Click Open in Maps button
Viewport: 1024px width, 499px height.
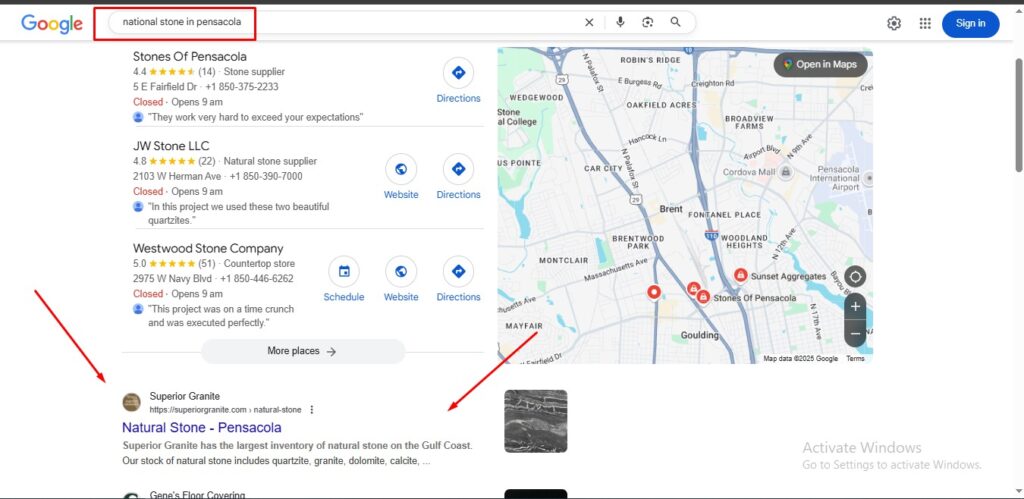820,65
